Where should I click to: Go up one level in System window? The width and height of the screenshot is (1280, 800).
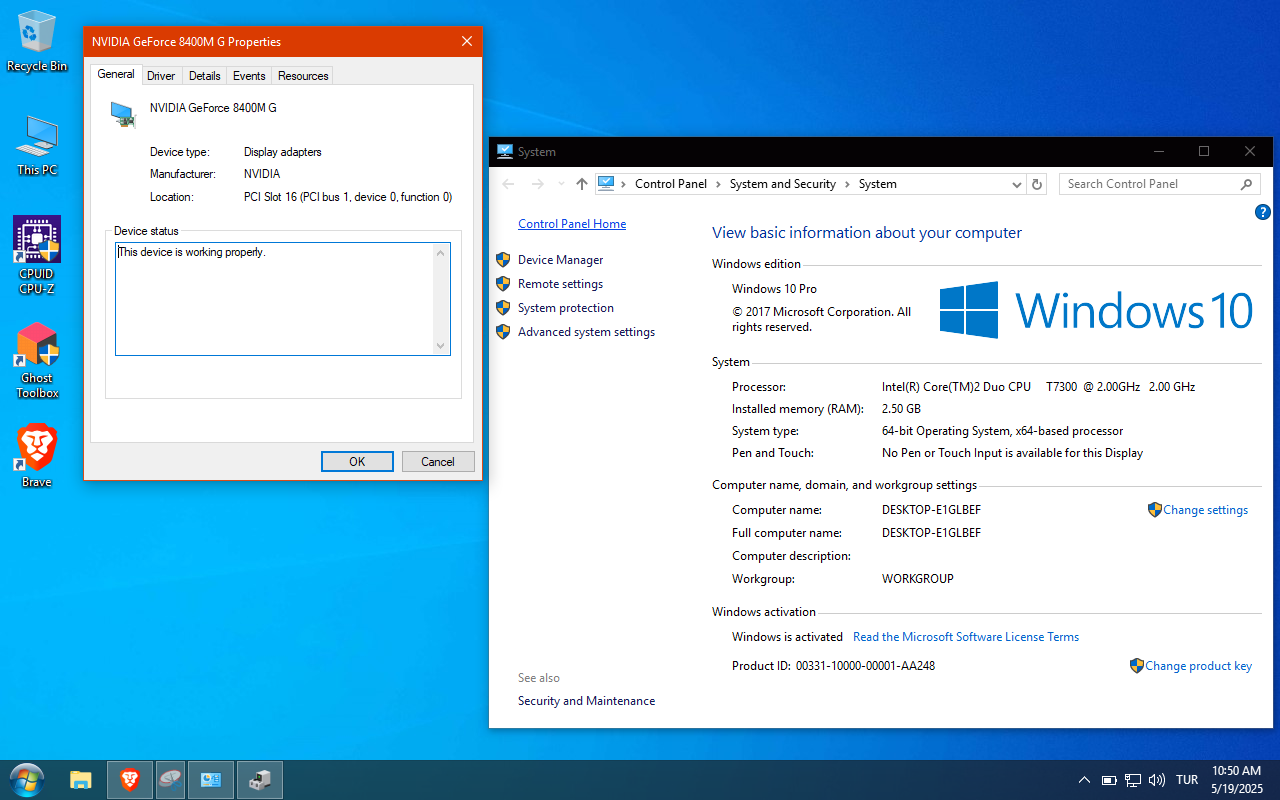pos(582,184)
